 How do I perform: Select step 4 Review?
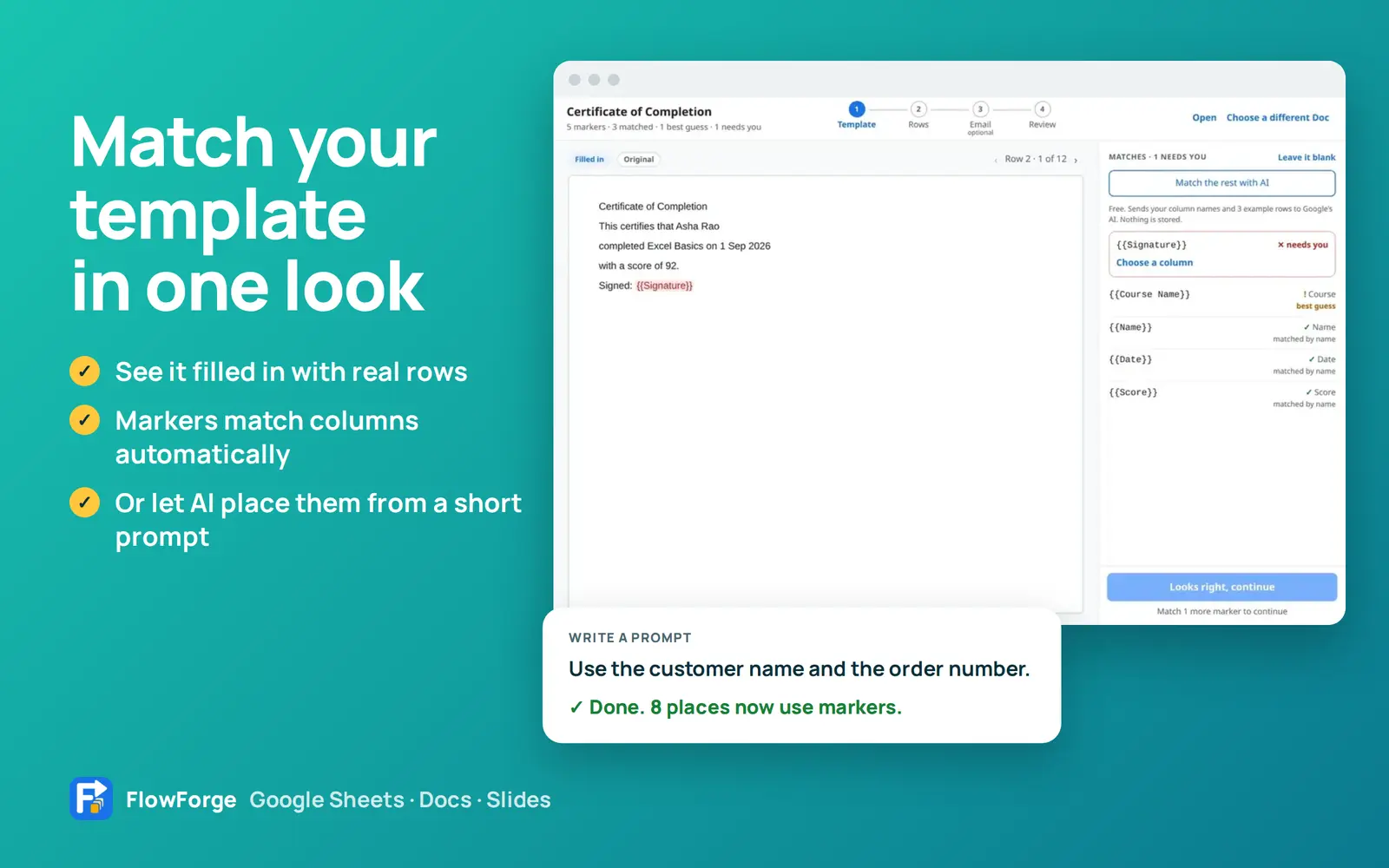coord(1042,115)
